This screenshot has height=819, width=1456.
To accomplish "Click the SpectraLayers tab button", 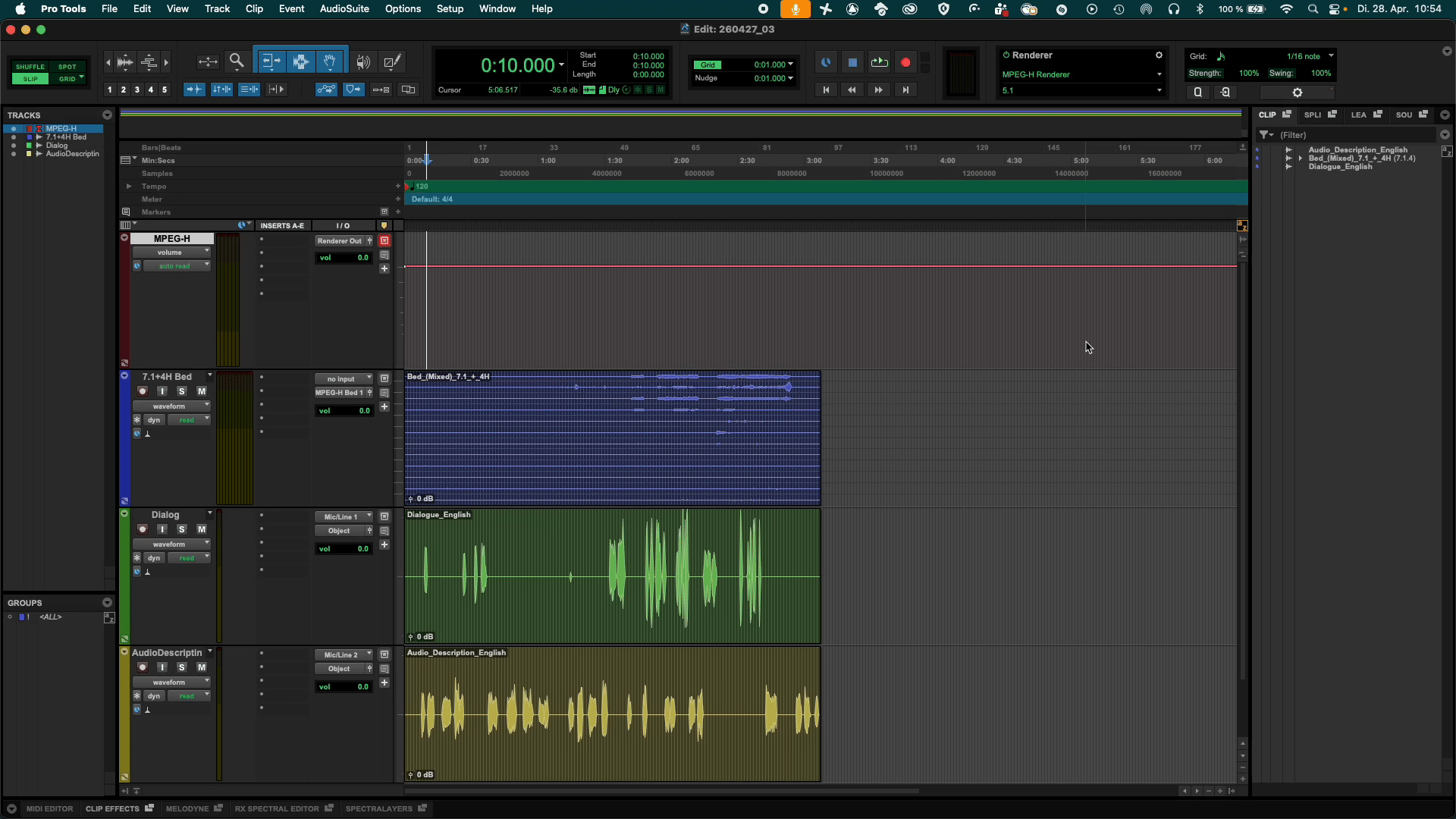I will pyautogui.click(x=379, y=808).
